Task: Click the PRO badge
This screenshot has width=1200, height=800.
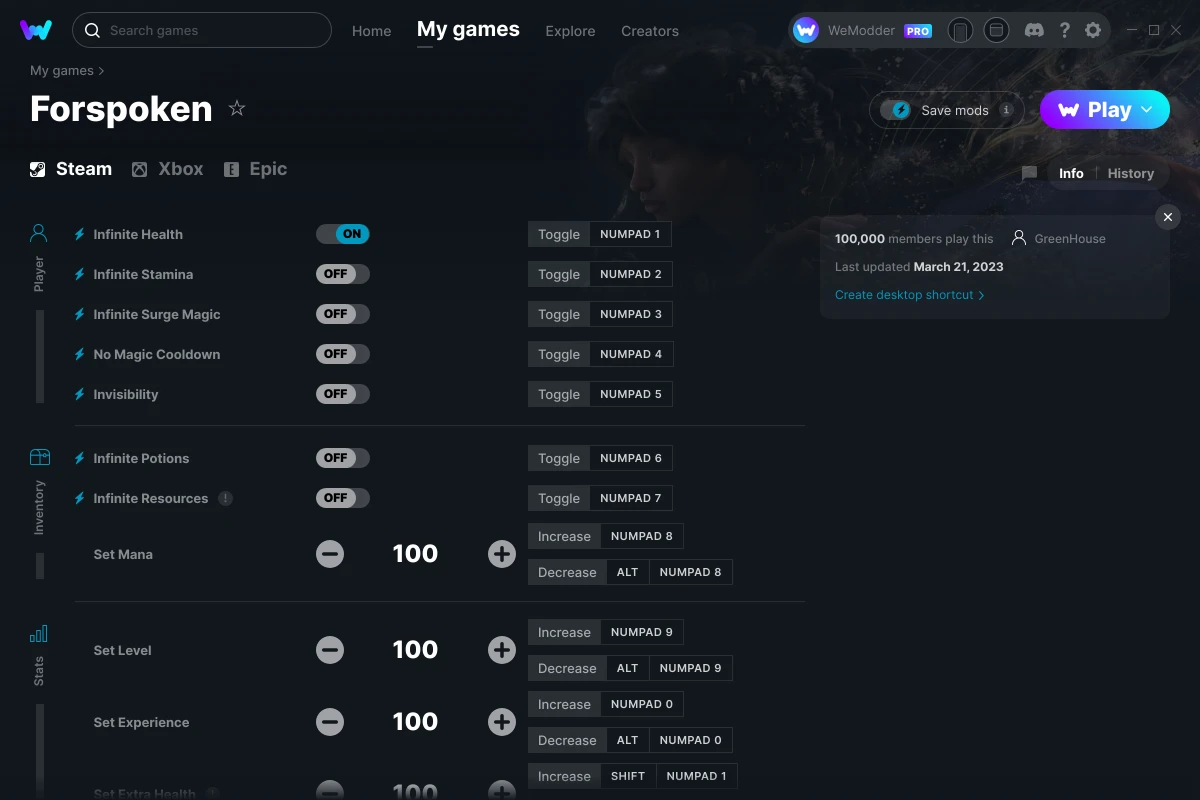Action: tap(918, 31)
